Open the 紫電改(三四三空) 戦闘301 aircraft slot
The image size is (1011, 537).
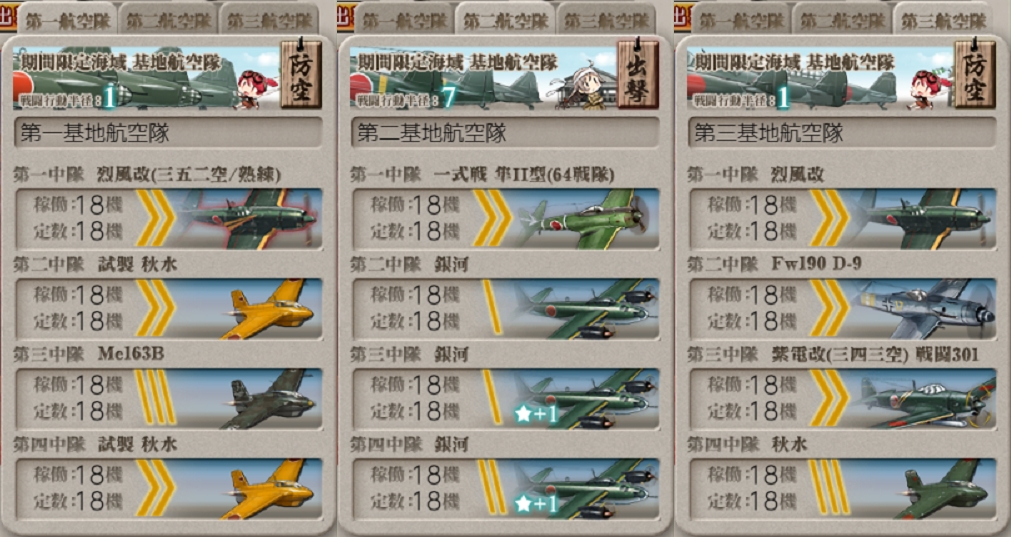click(x=843, y=398)
